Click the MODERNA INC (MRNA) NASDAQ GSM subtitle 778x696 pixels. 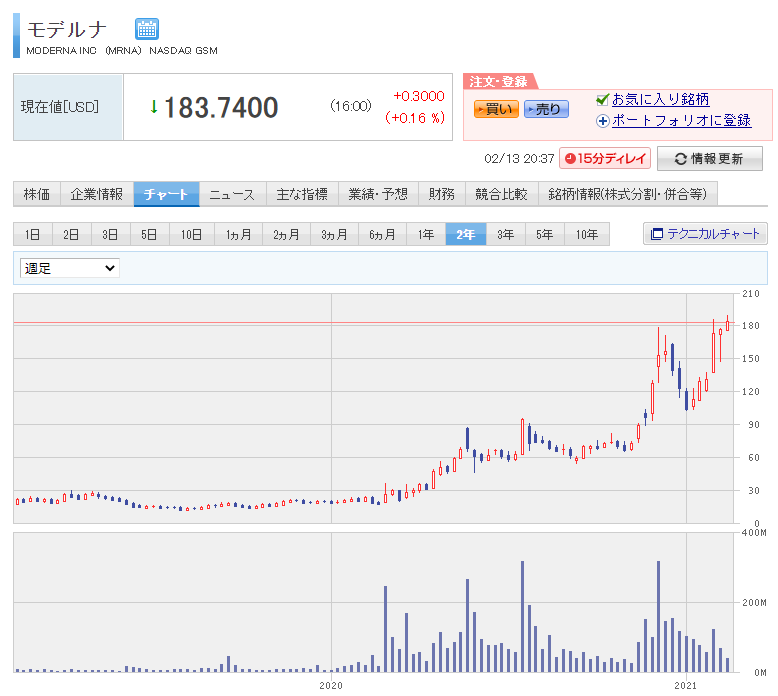point(122,51)
